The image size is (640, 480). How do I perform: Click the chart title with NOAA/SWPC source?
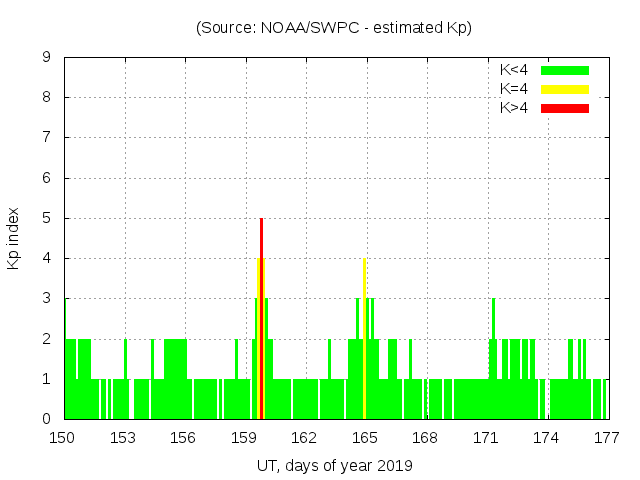tap(334, 28)
